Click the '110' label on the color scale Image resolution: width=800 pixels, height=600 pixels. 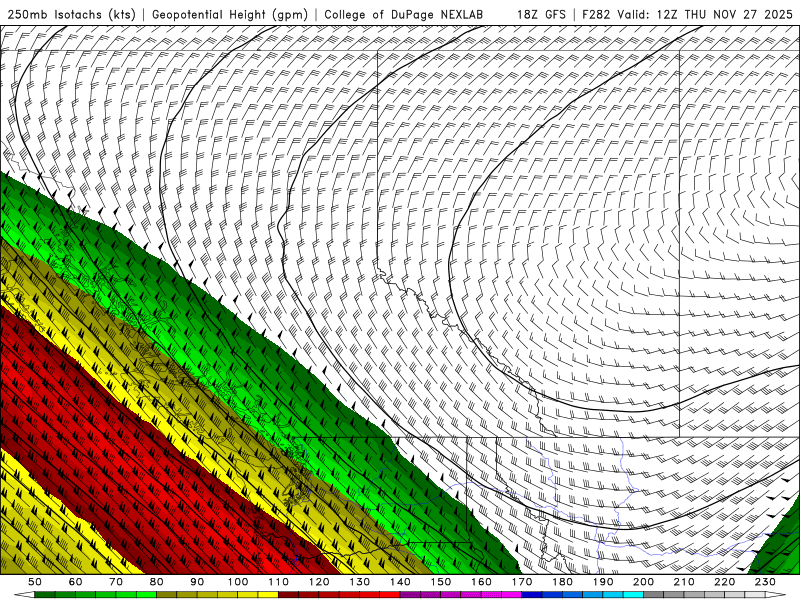tap(279, 582)
